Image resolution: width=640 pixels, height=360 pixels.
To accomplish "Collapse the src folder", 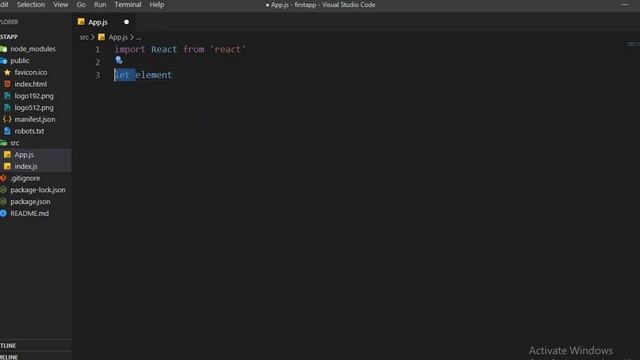I will pyautogui.click(x=15, y=143).
